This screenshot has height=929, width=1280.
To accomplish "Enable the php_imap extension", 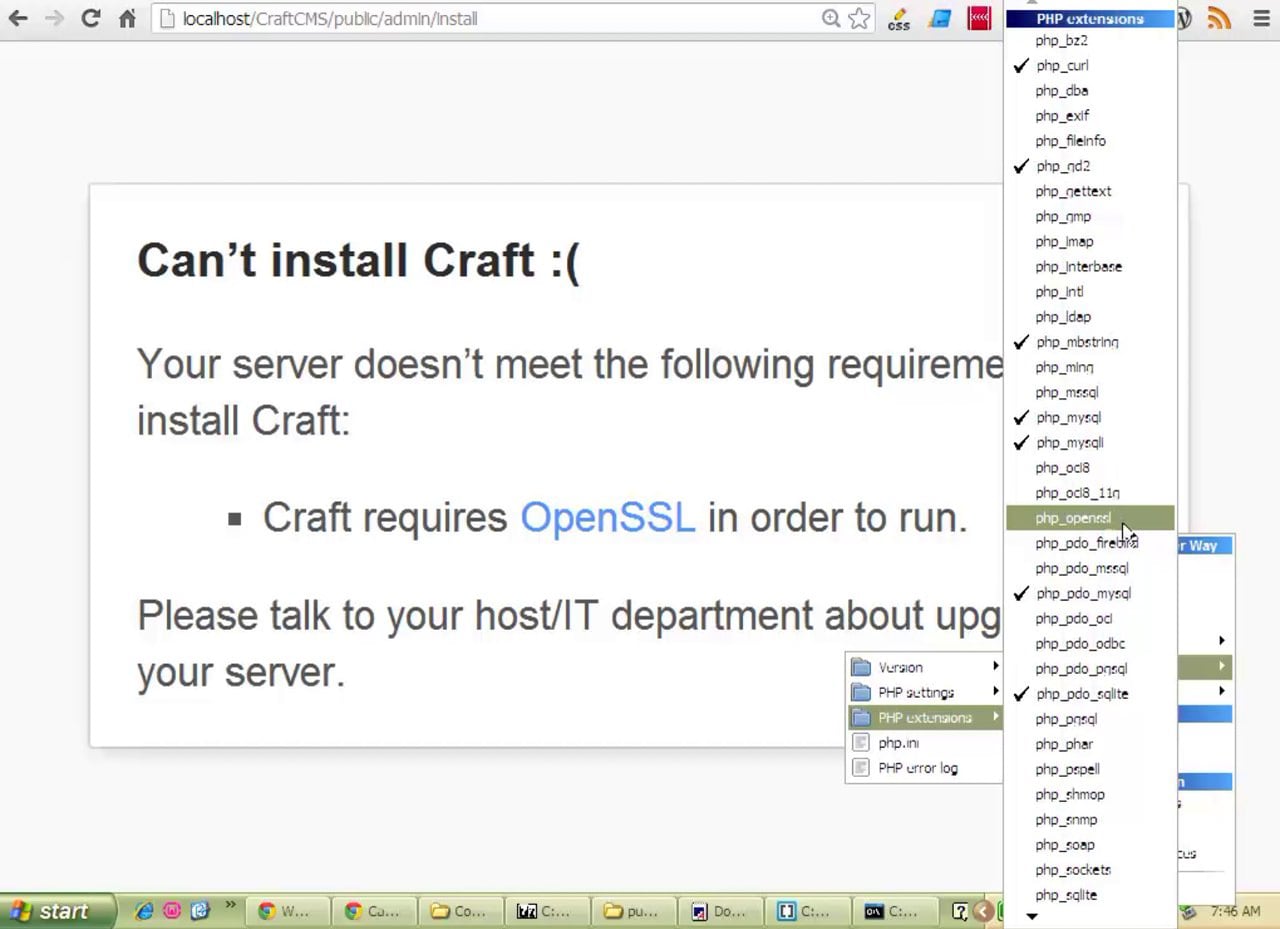I will click(x=1090, y=241).
